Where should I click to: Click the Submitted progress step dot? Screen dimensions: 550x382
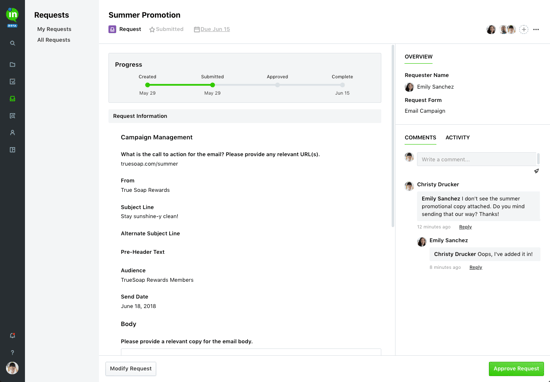pyautogui.click(x=213, y=85)
